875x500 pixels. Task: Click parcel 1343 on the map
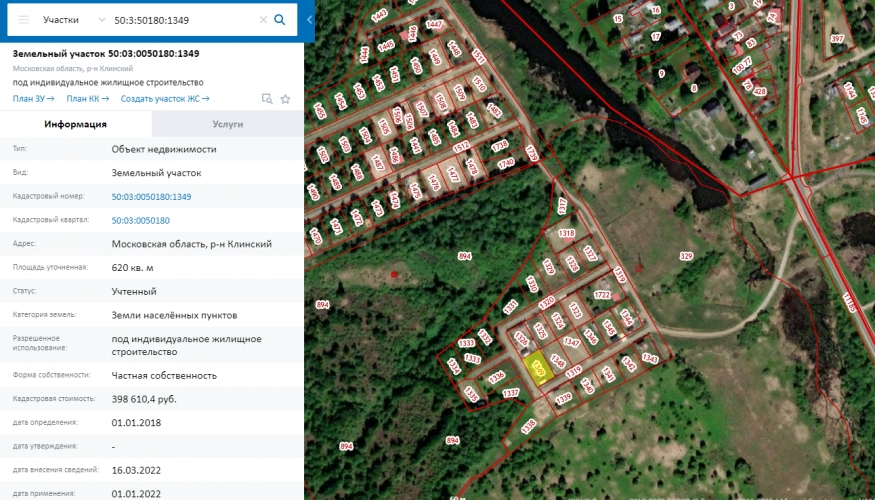coord(650,358)
